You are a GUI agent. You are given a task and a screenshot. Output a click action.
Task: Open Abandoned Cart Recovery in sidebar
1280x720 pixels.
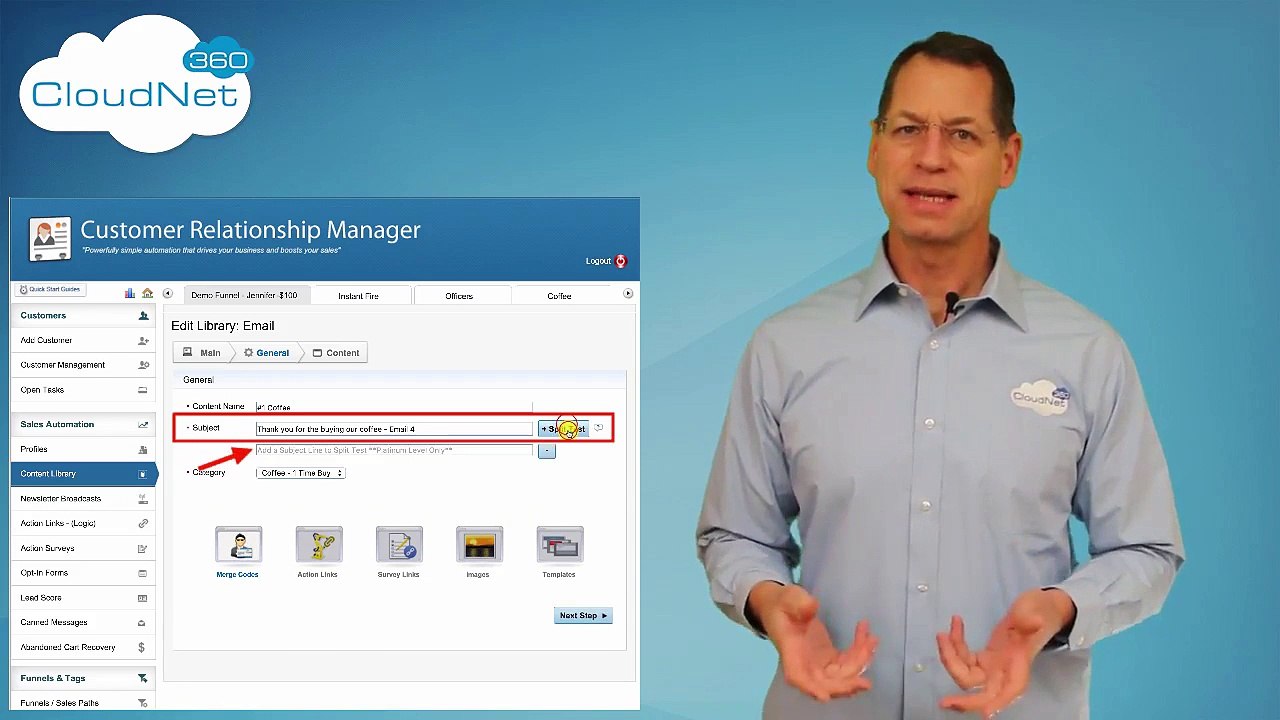pos(68,648)
